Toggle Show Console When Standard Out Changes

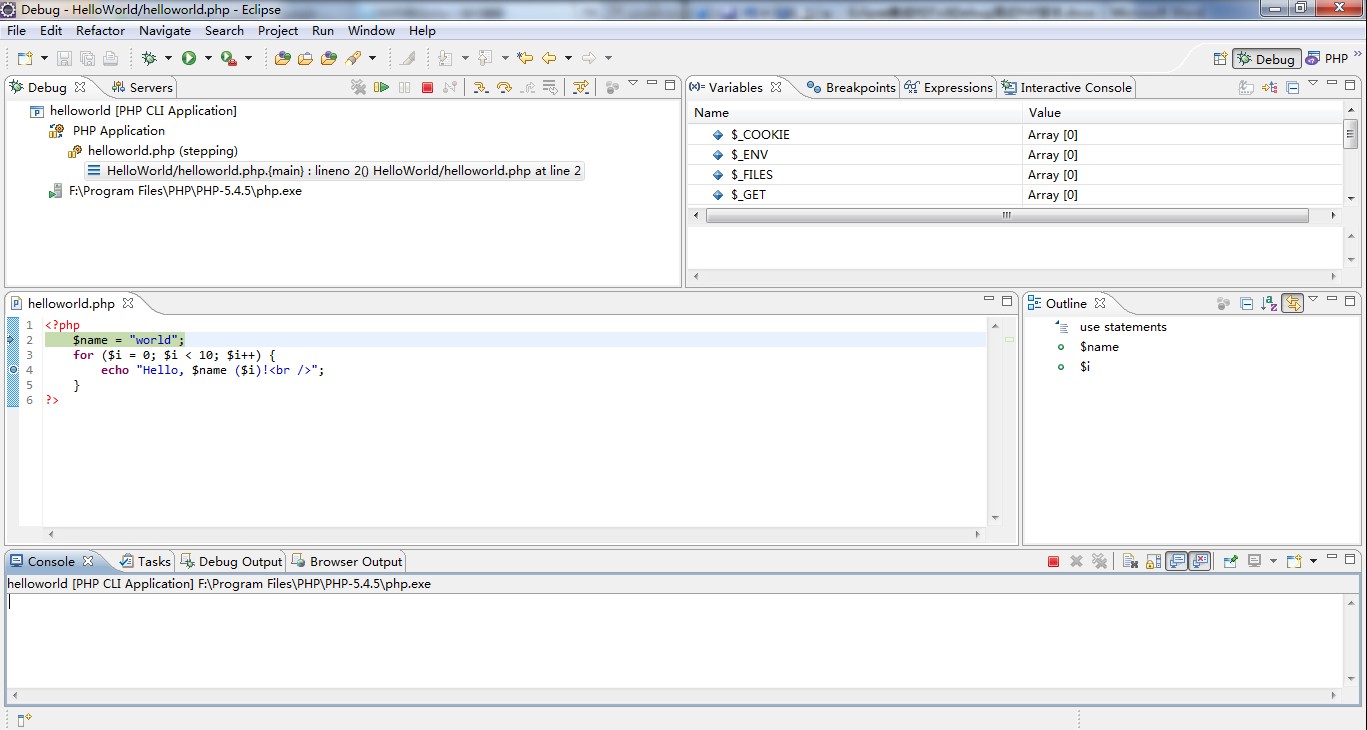pyautogui.click(x=1177, y=562)
